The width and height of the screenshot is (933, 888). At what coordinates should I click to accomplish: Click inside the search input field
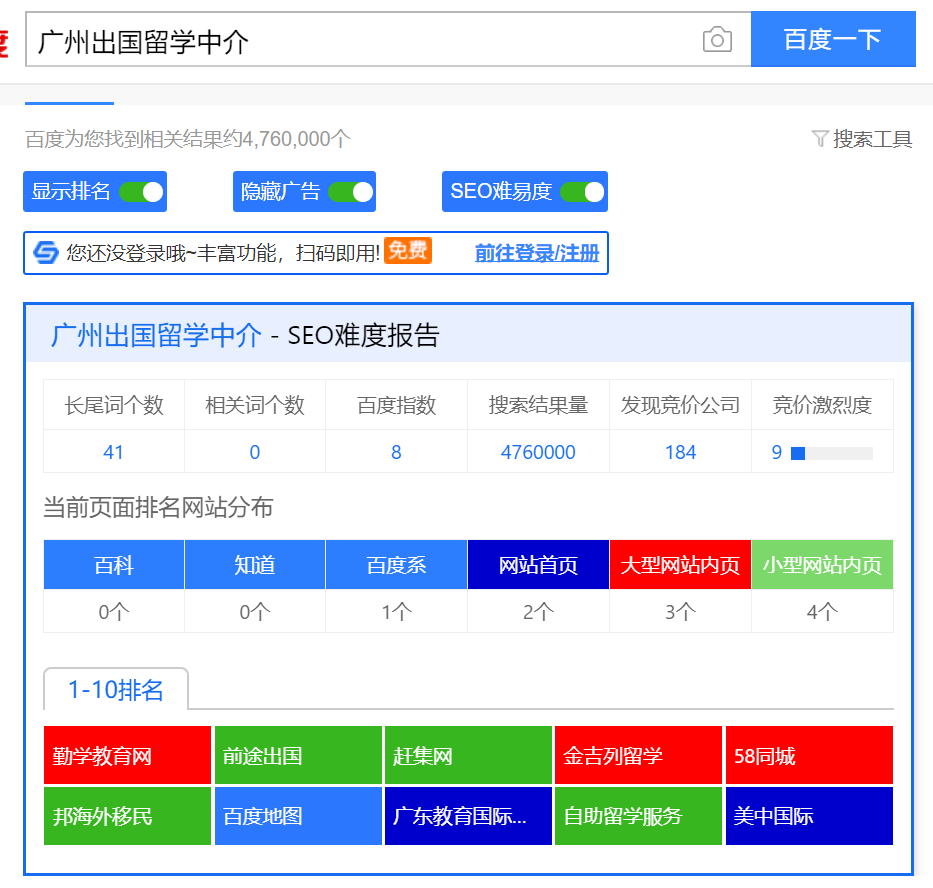pyautogui.click(x=360, y=41)
